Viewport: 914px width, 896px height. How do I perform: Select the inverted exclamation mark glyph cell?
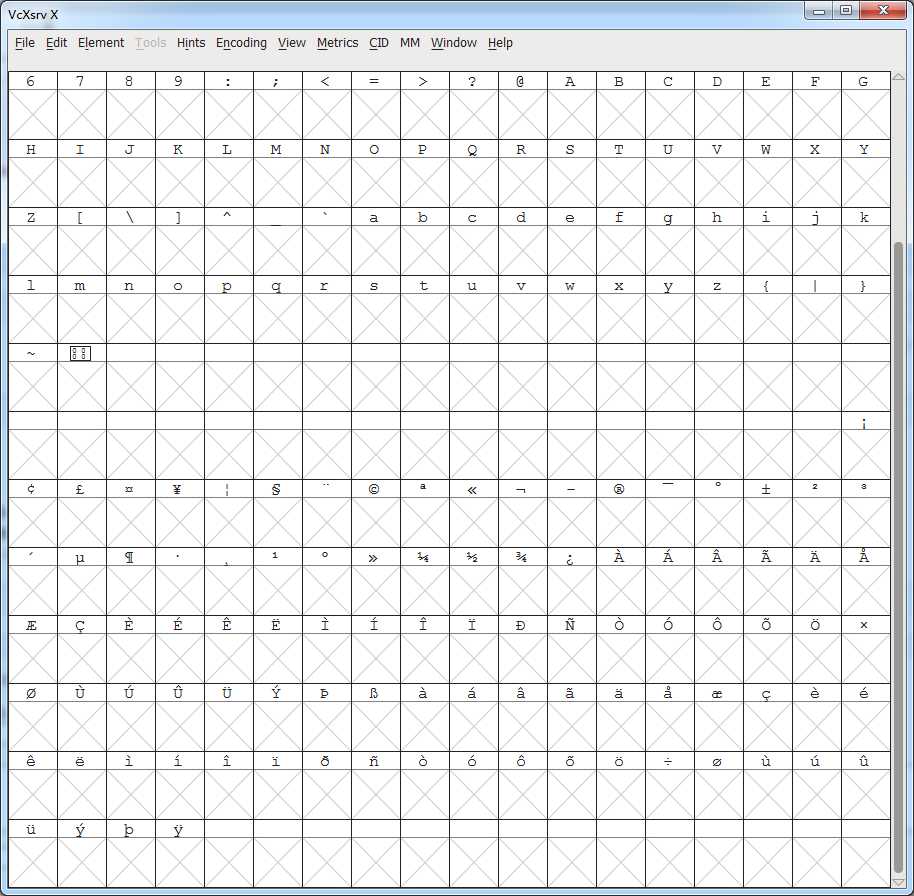866,446
